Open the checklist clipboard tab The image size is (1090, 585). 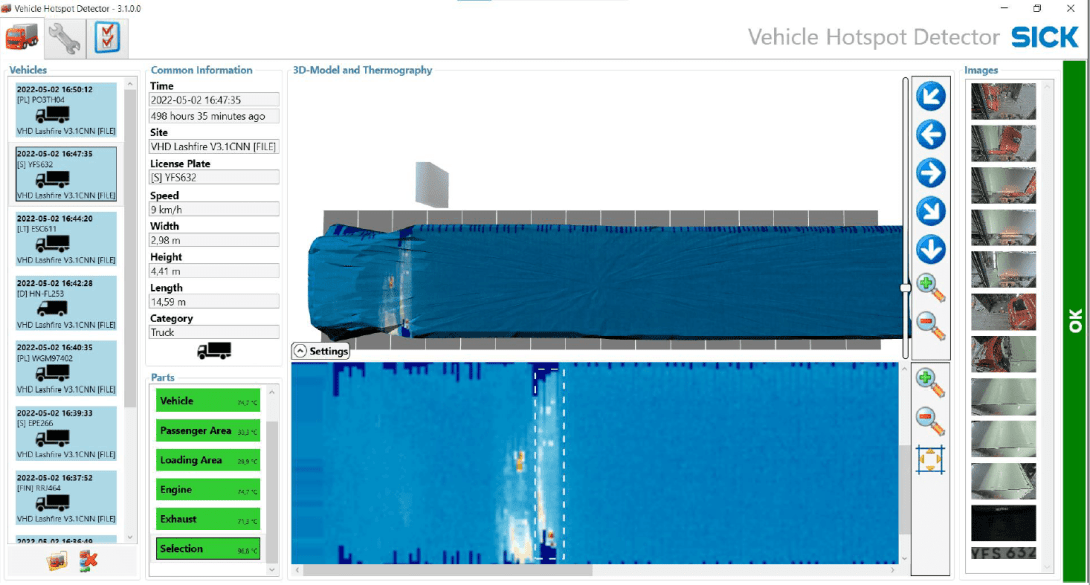click(x=107, y=38)
